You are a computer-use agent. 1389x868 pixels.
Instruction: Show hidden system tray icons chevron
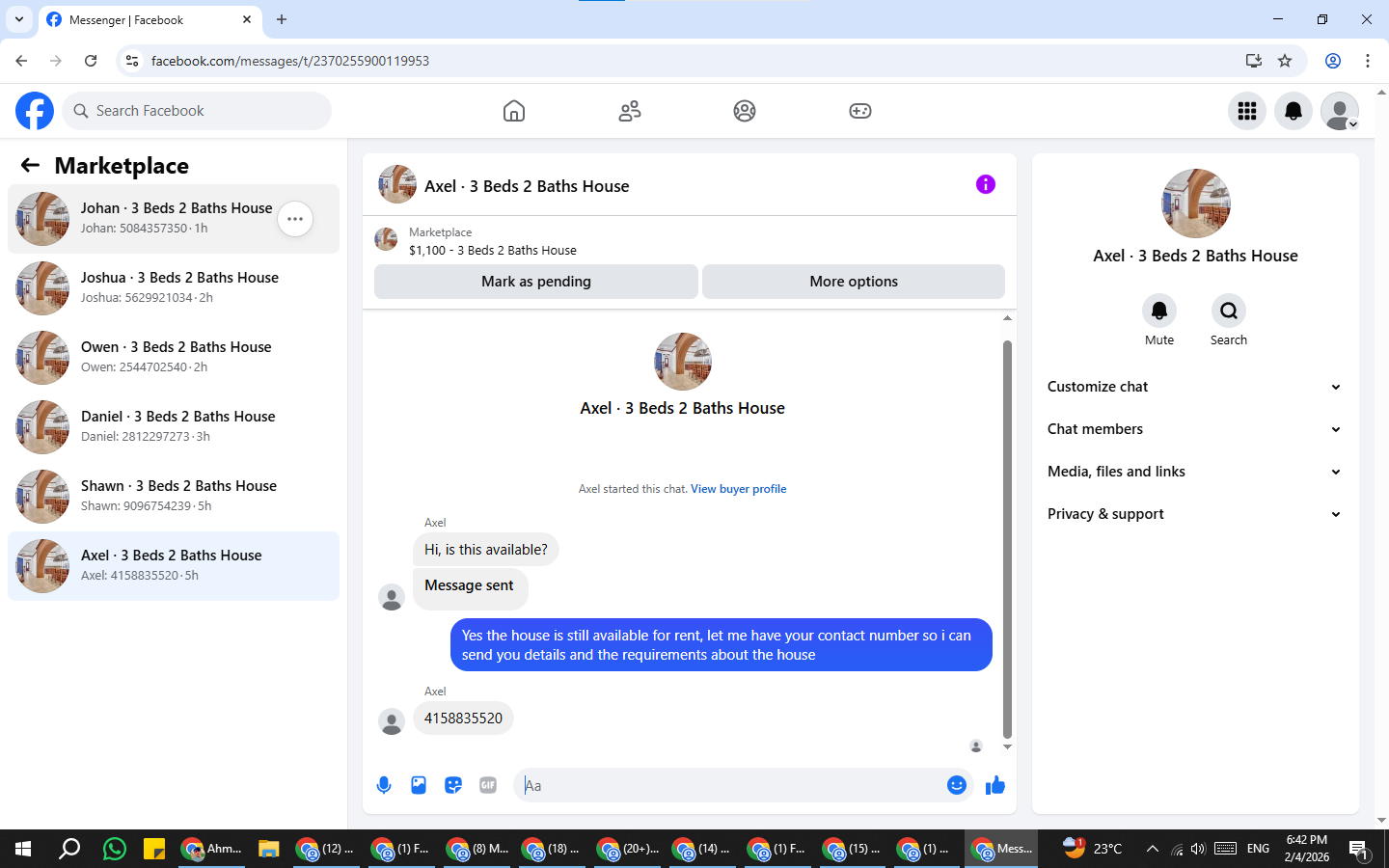point(1152,849)
